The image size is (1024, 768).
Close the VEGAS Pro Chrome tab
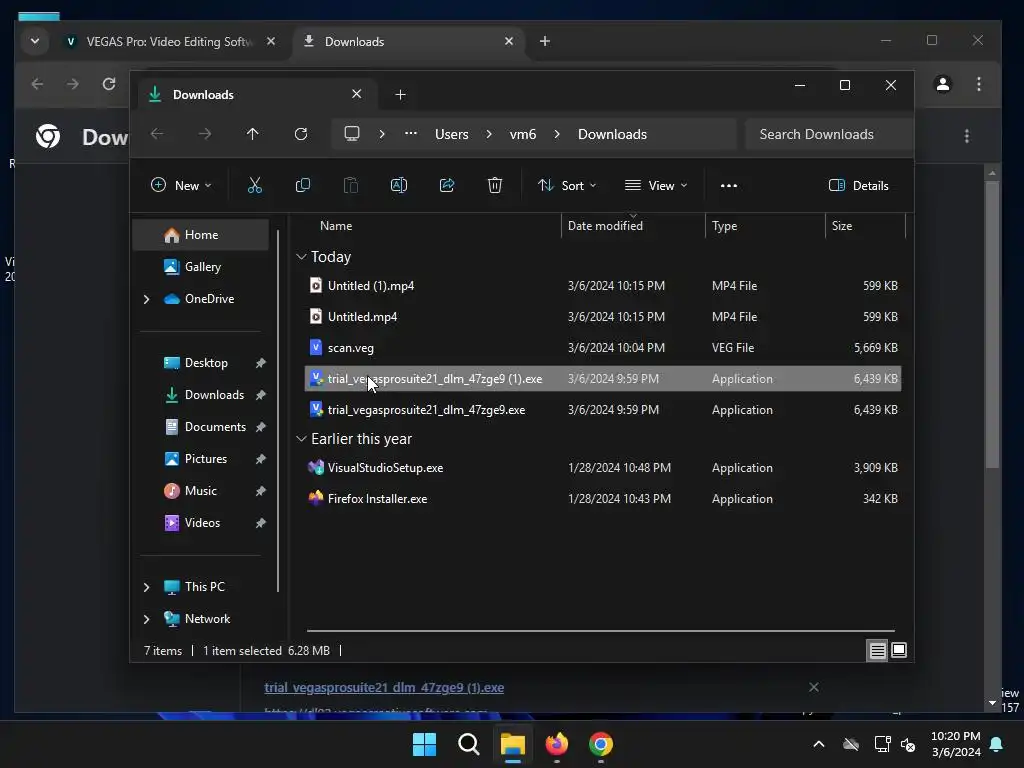point(271,41)
